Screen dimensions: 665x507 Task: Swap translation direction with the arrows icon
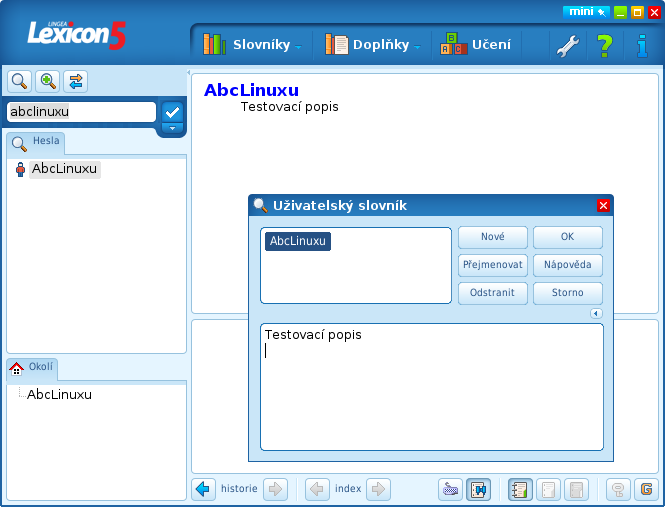pyautogui.click(x=75, y=81)
